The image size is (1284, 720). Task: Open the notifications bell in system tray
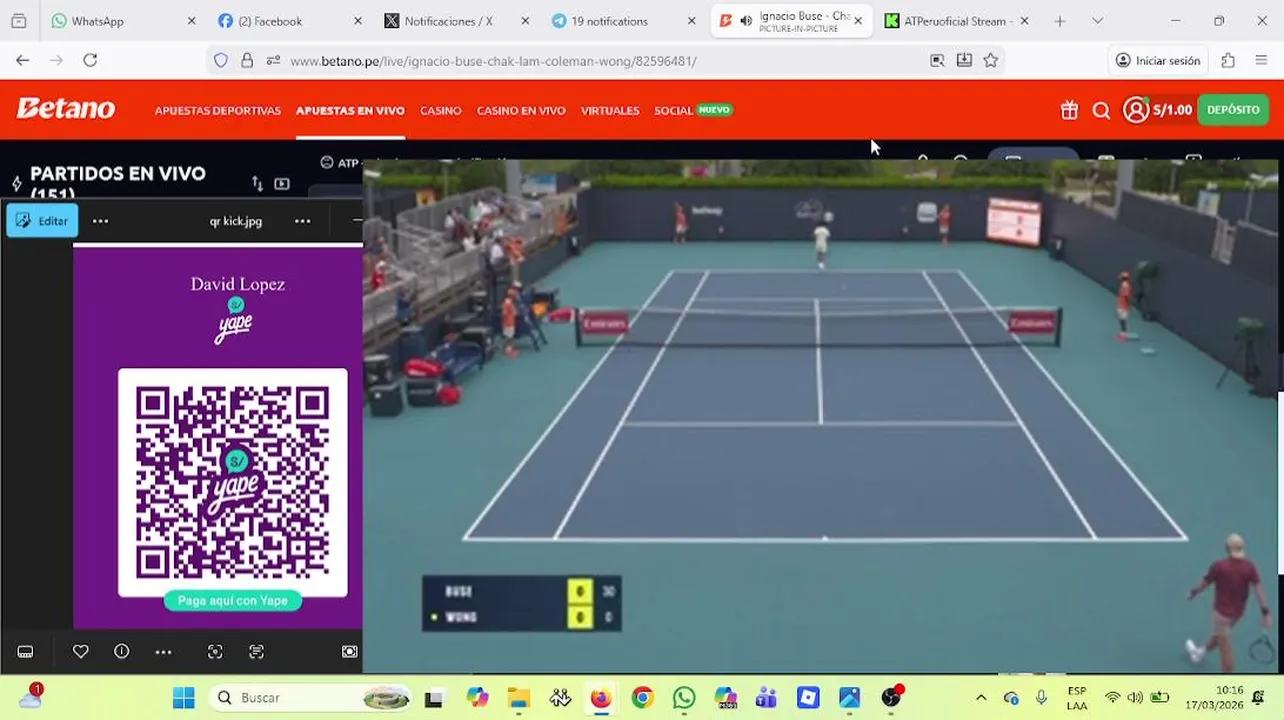point(1260,697)
